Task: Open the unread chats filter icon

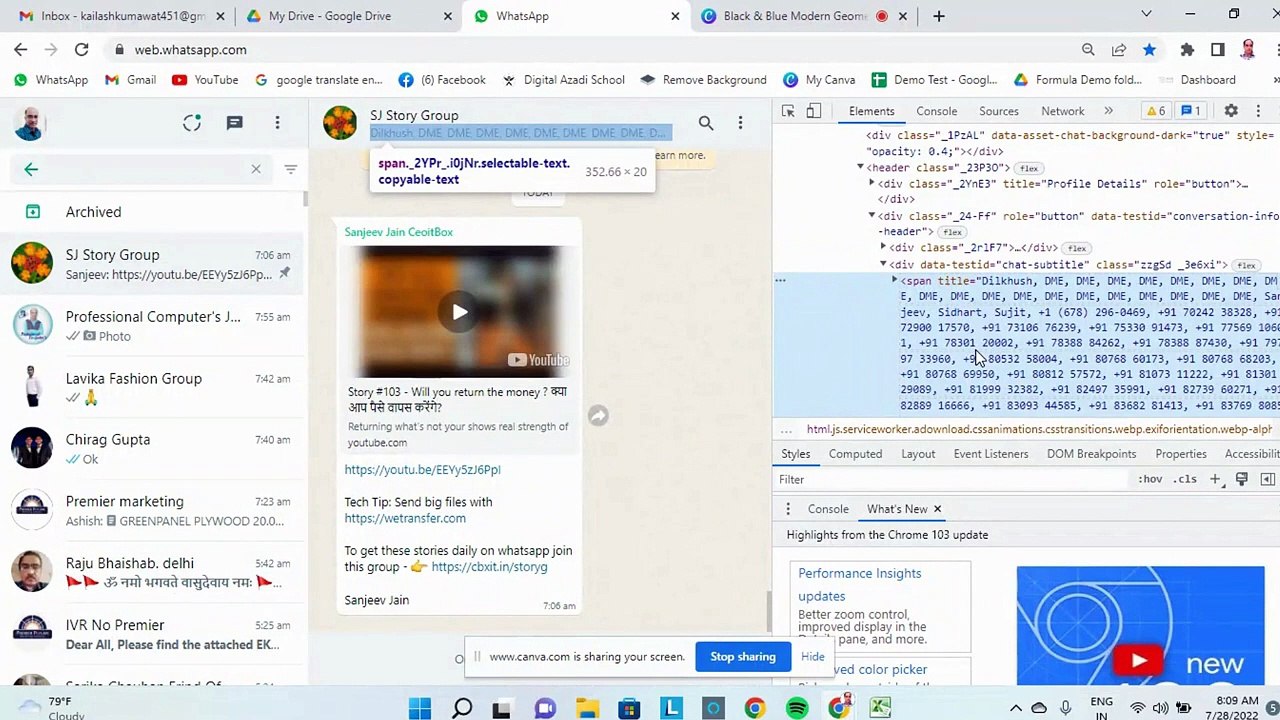Action: pyautogui.click(x=291, y=169)
